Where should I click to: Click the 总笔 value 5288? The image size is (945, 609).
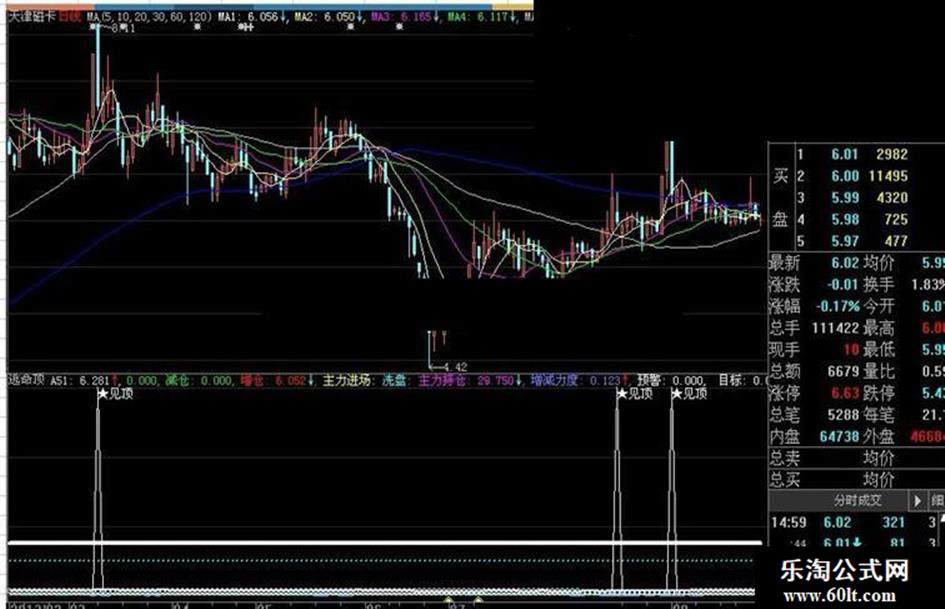843,415
